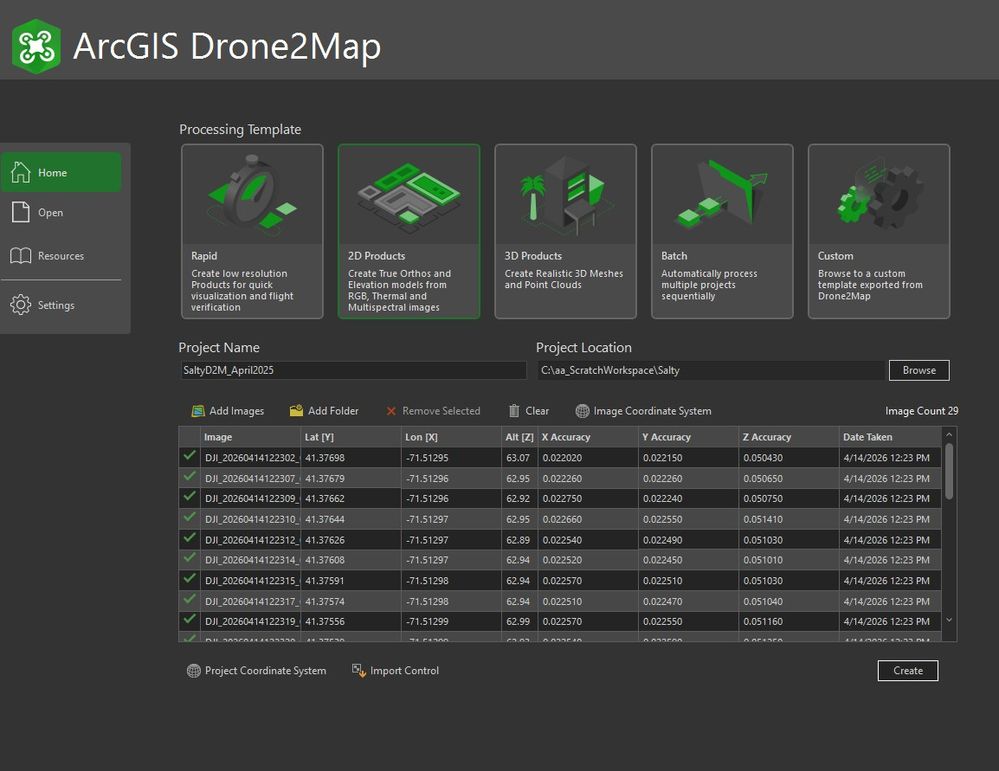
Task: Toggle checkmark for image DJI_20260414122319
Action: point(189,619)
